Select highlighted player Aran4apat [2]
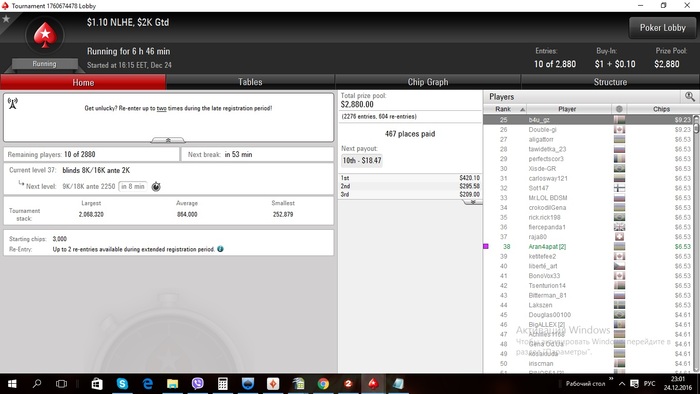 pyautogui.click(x=588, y=247)
